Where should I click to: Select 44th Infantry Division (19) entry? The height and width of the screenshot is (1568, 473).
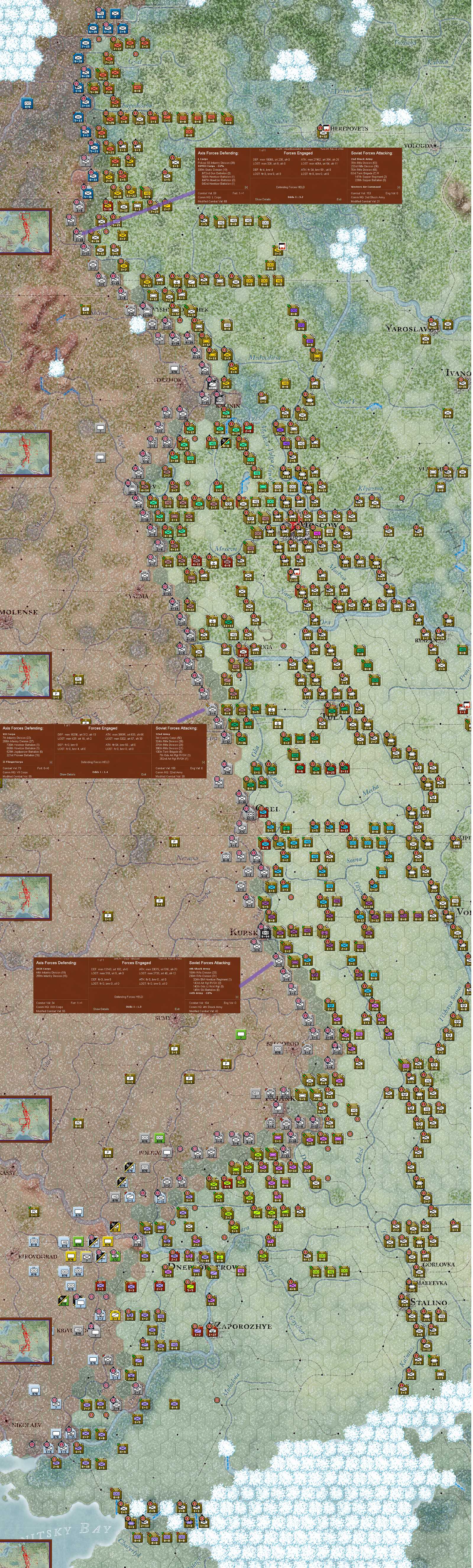click(51, 973)
